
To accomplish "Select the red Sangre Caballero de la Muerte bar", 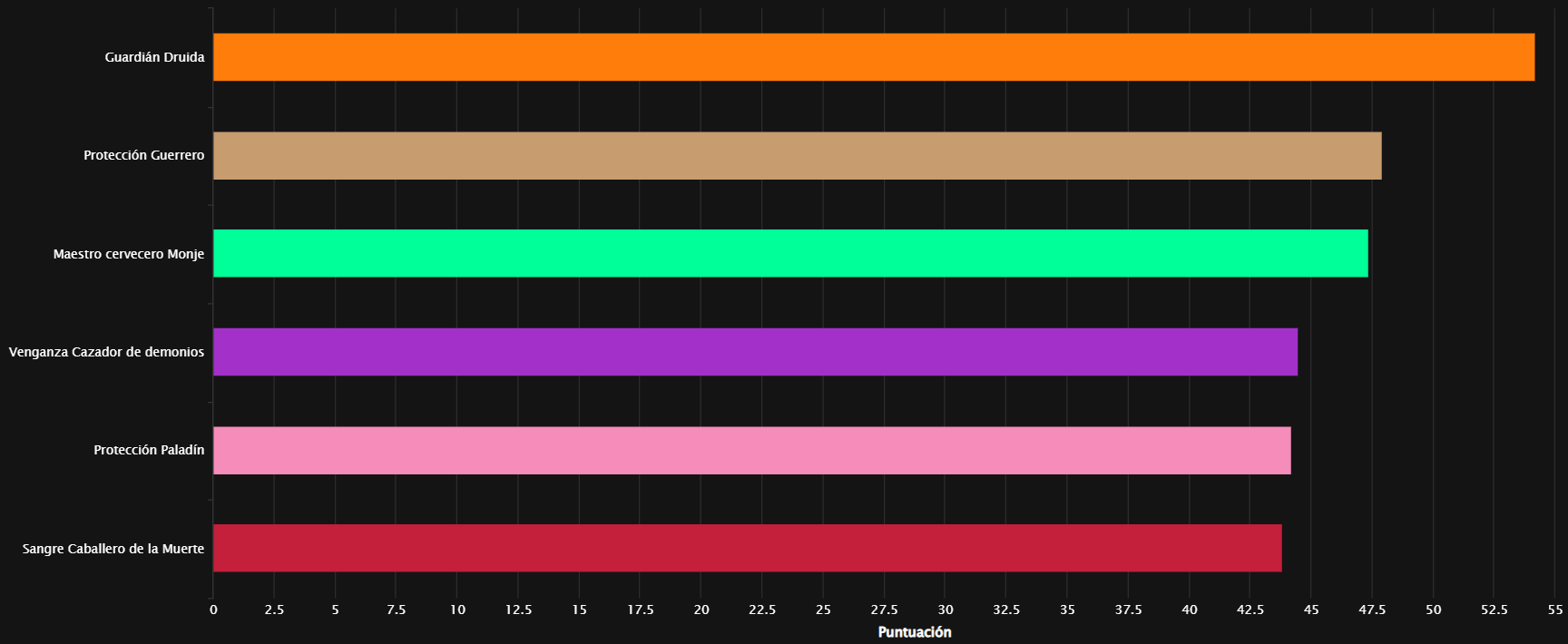I will [x=747, y=548].
